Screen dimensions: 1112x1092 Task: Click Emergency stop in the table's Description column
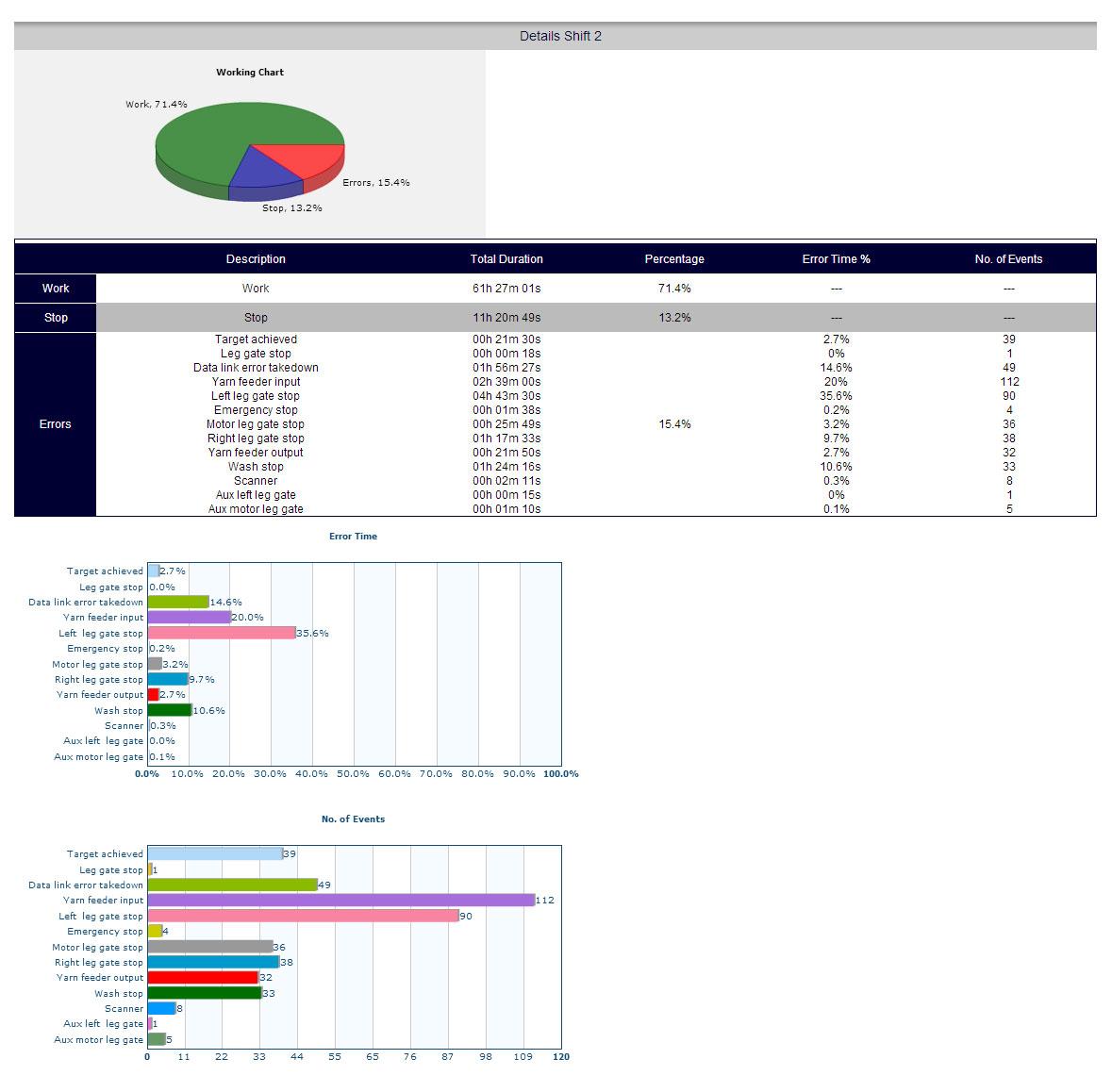[x=256, y=410]
